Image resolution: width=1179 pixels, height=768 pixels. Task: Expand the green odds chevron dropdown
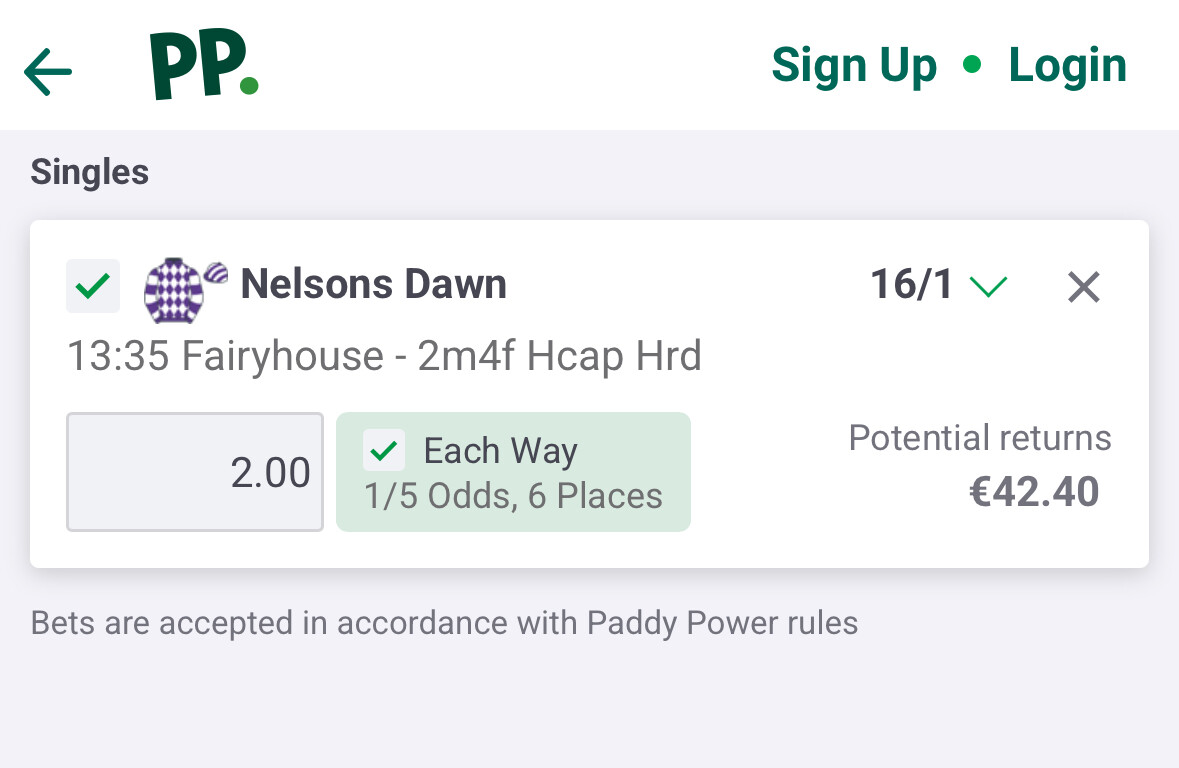(988, 288)
